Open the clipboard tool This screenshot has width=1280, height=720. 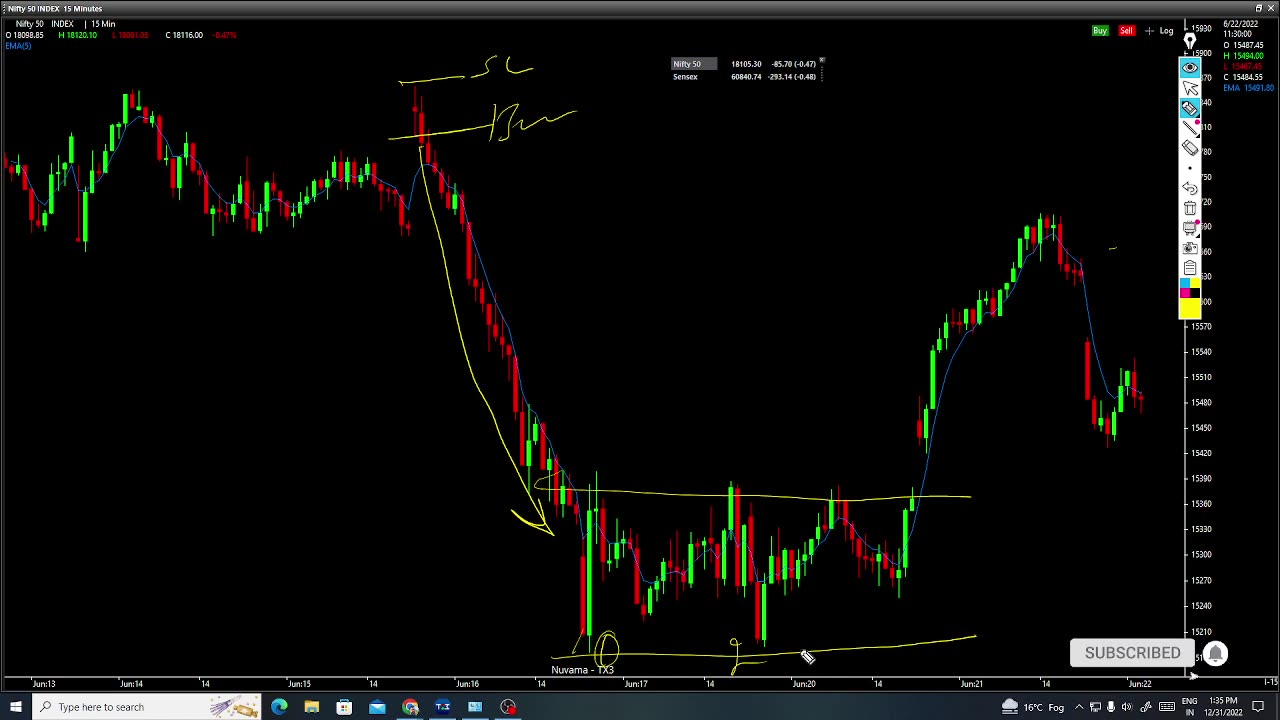1190,268
